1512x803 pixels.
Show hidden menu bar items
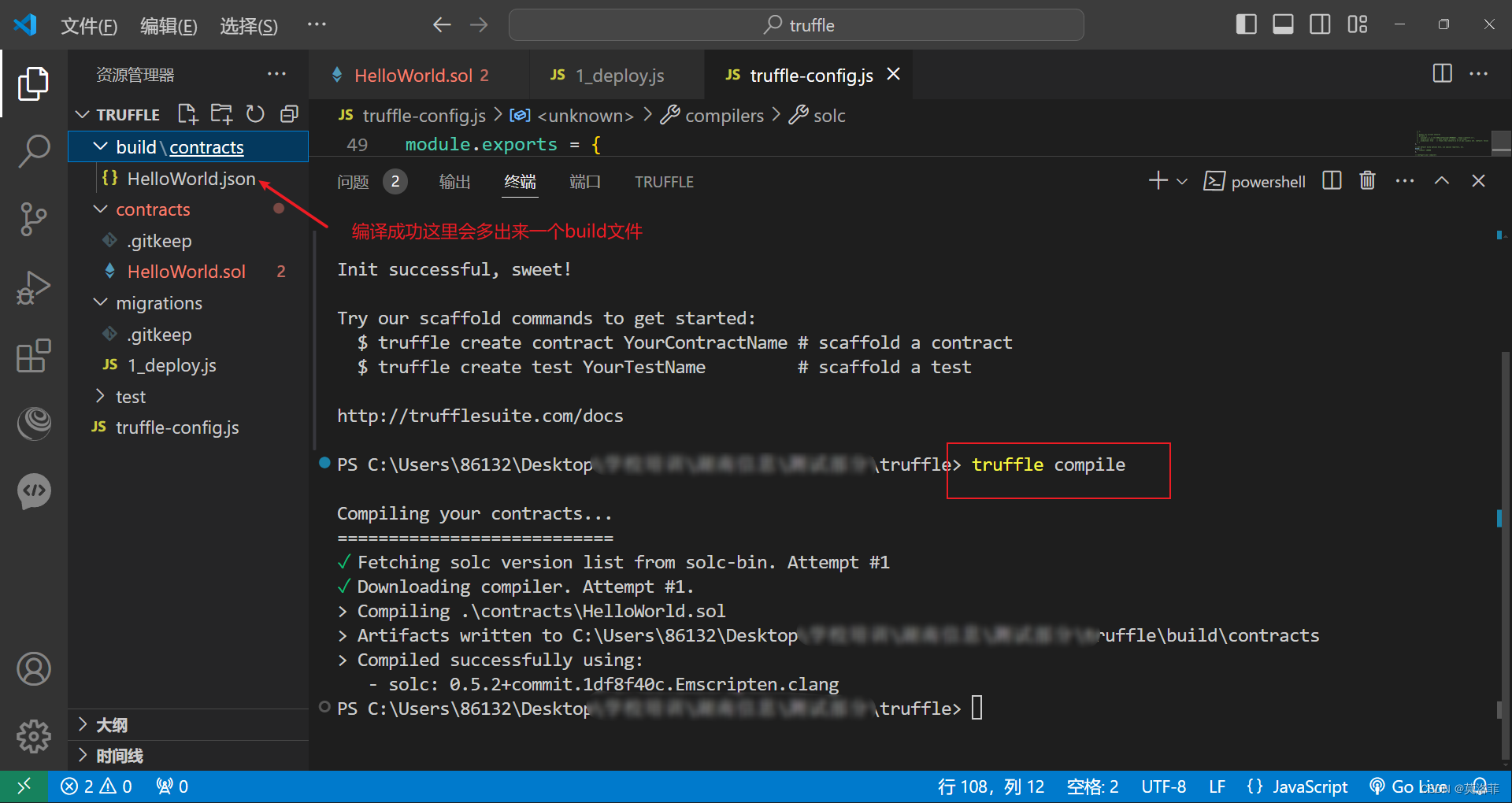click(317, 24)
